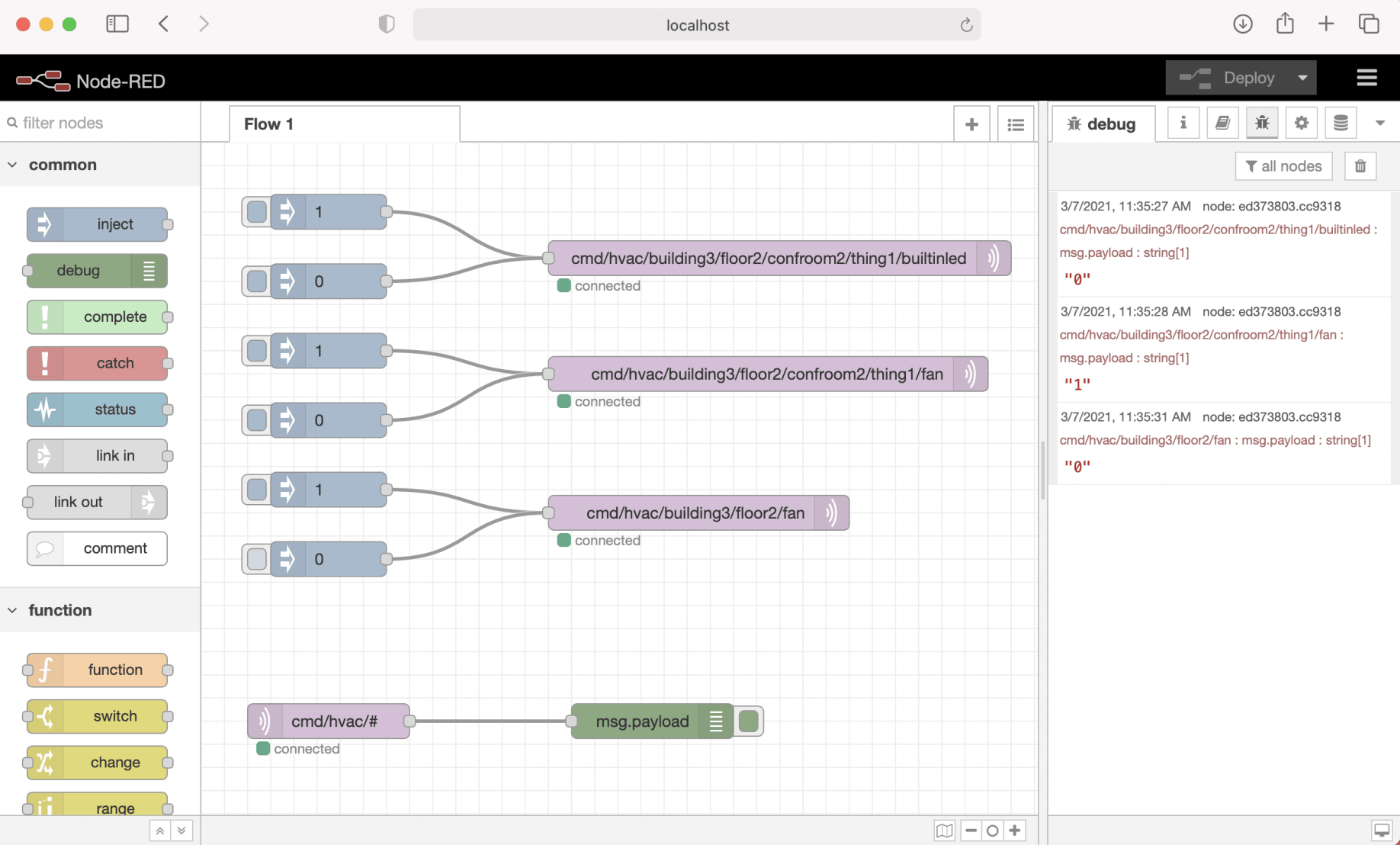Viewport: 1400px width, 845px height.
Task: Clear debug messages with trash icon
Action: click(1360, 166)
